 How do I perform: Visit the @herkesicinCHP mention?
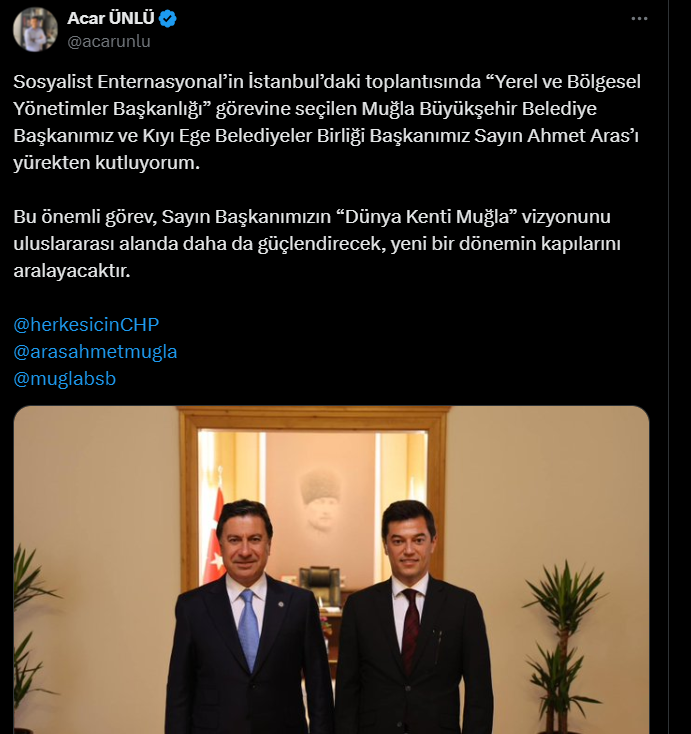coord(86,324)
